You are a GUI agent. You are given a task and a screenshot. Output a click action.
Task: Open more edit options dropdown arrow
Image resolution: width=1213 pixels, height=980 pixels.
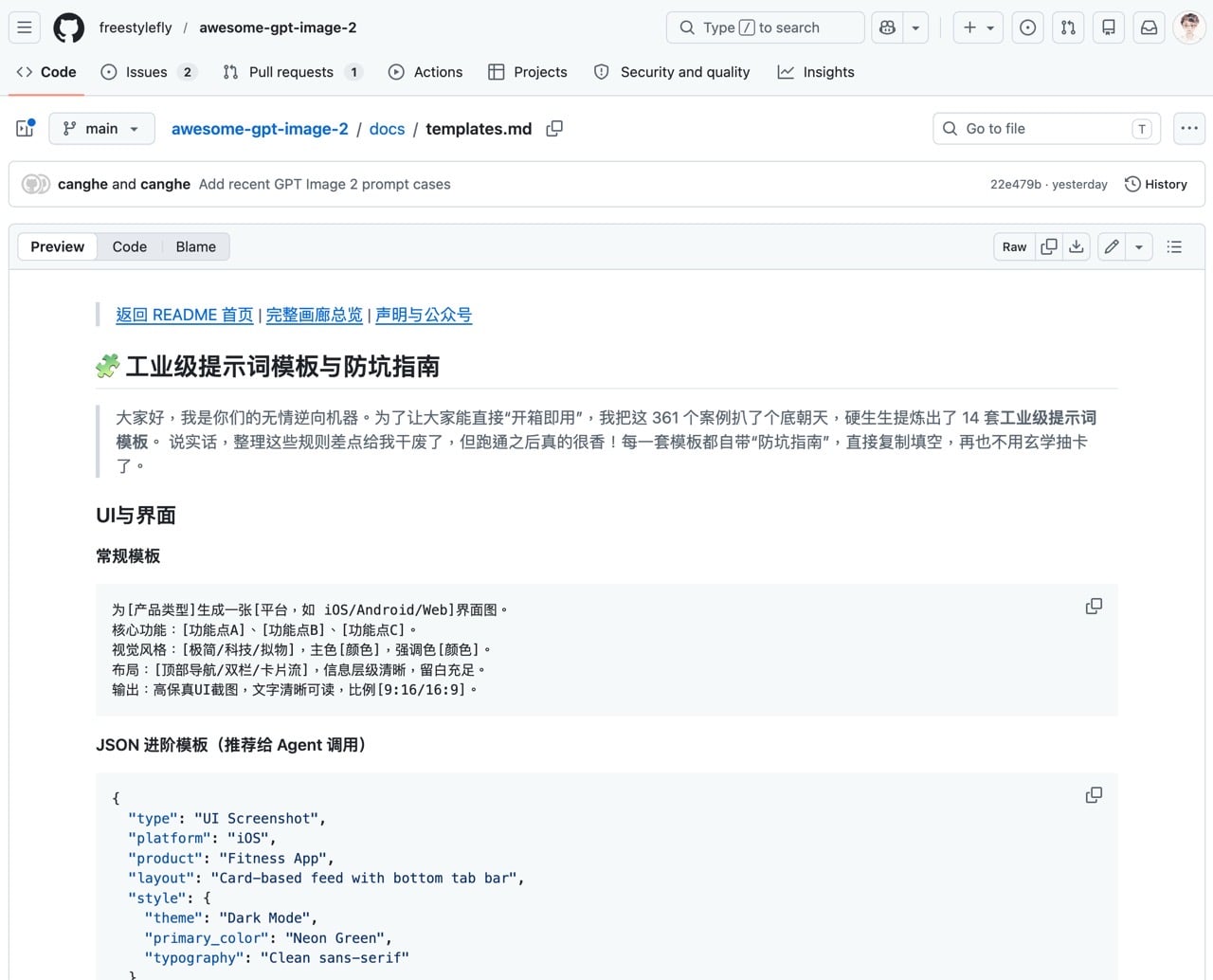click(x=1139, y=246)
